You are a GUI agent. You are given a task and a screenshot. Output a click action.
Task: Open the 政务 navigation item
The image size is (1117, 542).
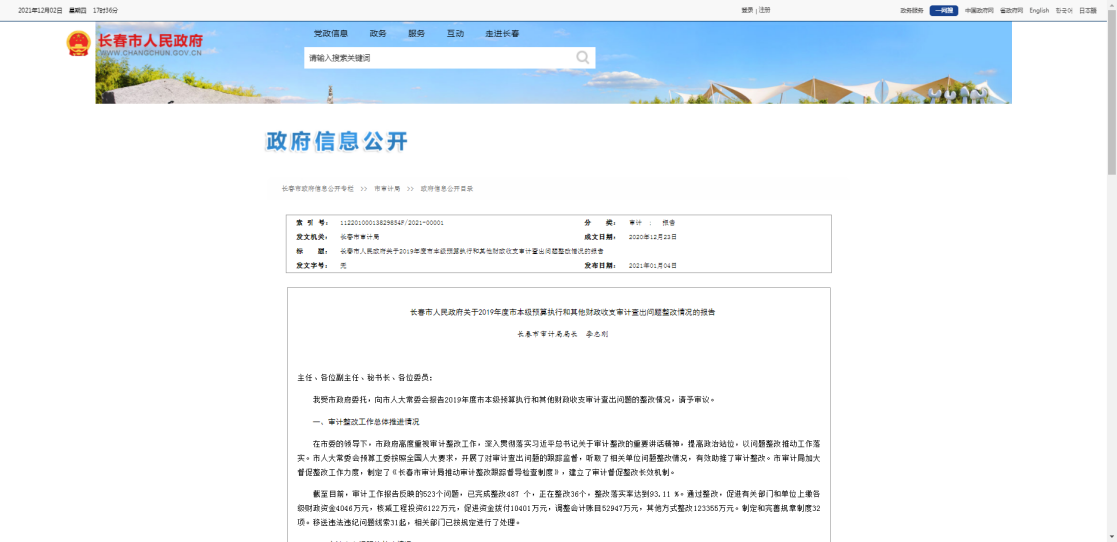pos(378,33)
